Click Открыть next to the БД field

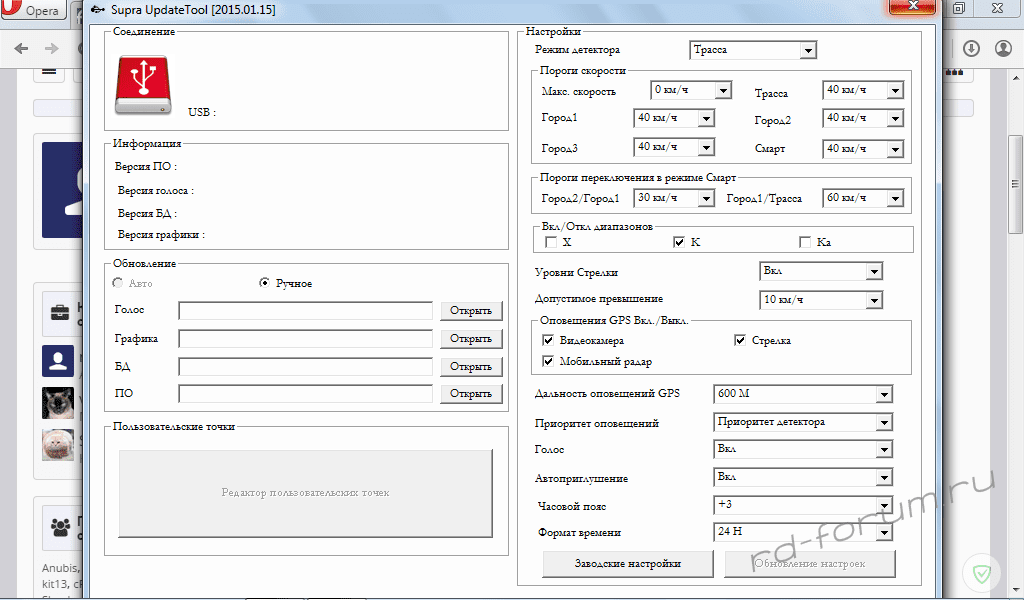tap(471, 367)
